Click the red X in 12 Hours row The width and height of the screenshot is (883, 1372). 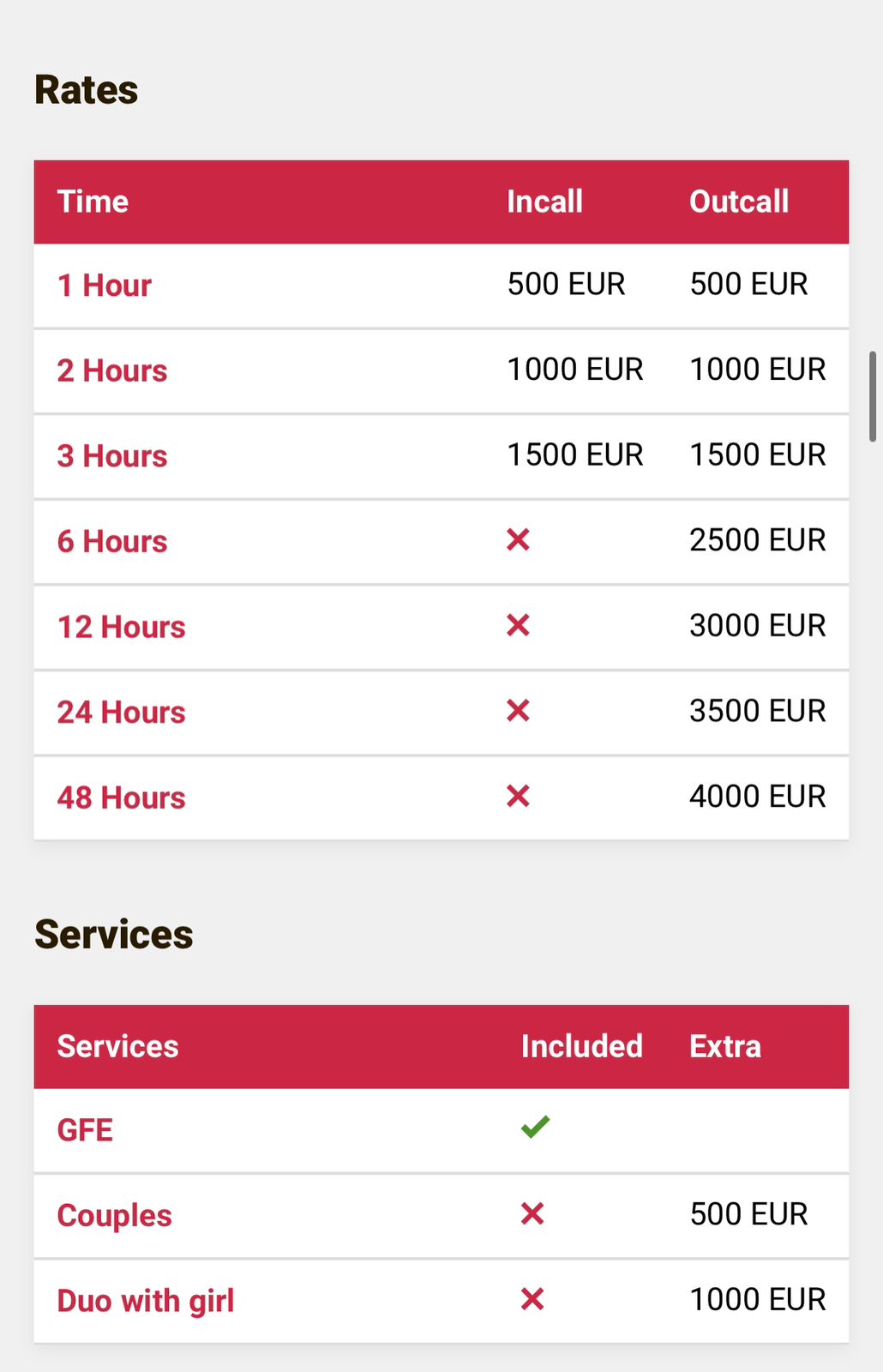(x=518, y=626)
